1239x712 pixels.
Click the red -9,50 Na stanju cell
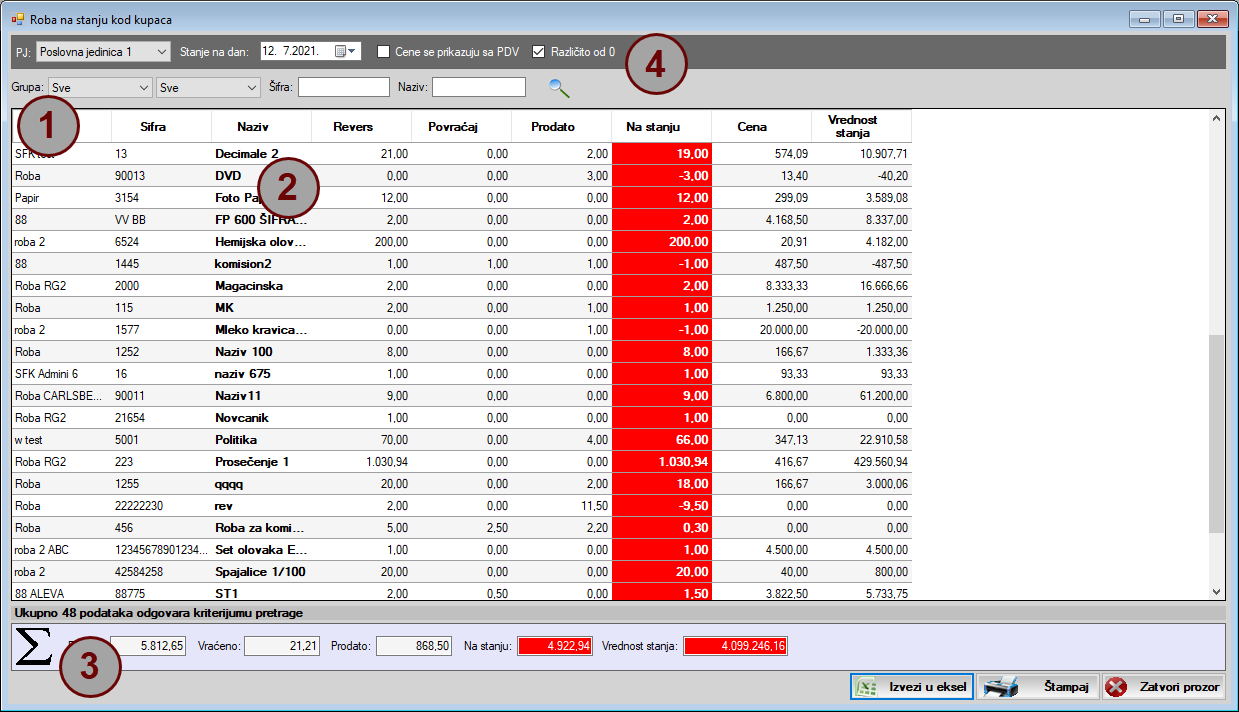click(x=661, y=506)
